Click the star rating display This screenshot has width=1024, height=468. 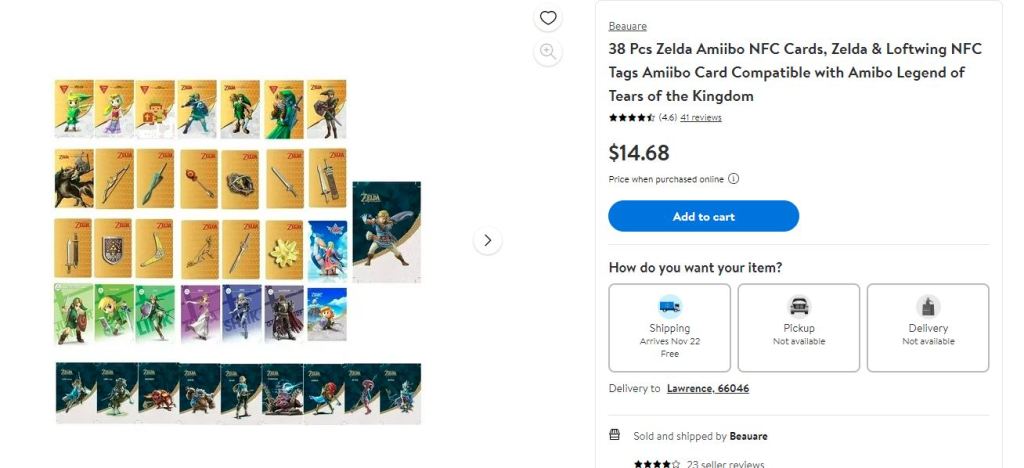[x=632, y=117]
